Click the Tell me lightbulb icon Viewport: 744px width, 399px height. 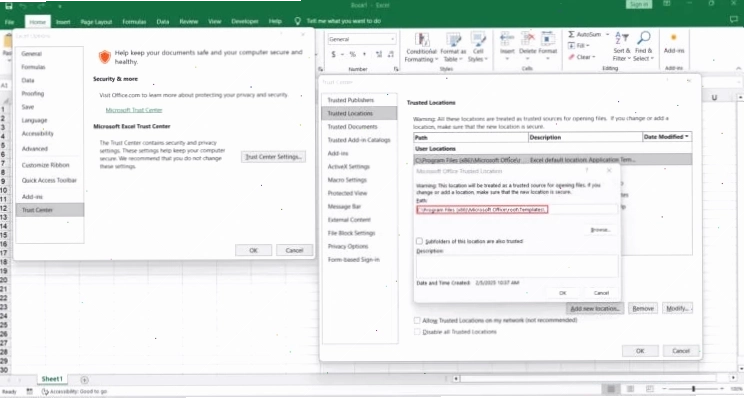point(298,21)
